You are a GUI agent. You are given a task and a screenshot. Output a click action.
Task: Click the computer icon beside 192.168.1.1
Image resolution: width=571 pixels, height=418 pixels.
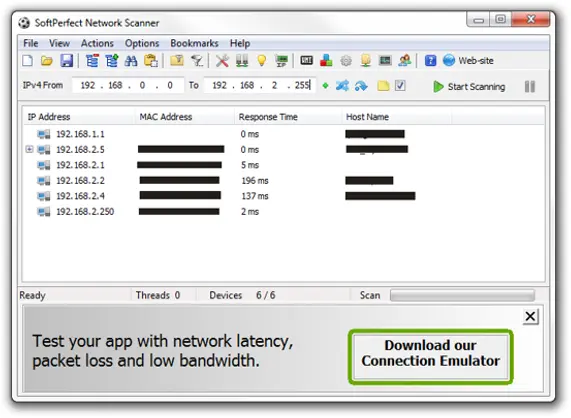(44, 134)
